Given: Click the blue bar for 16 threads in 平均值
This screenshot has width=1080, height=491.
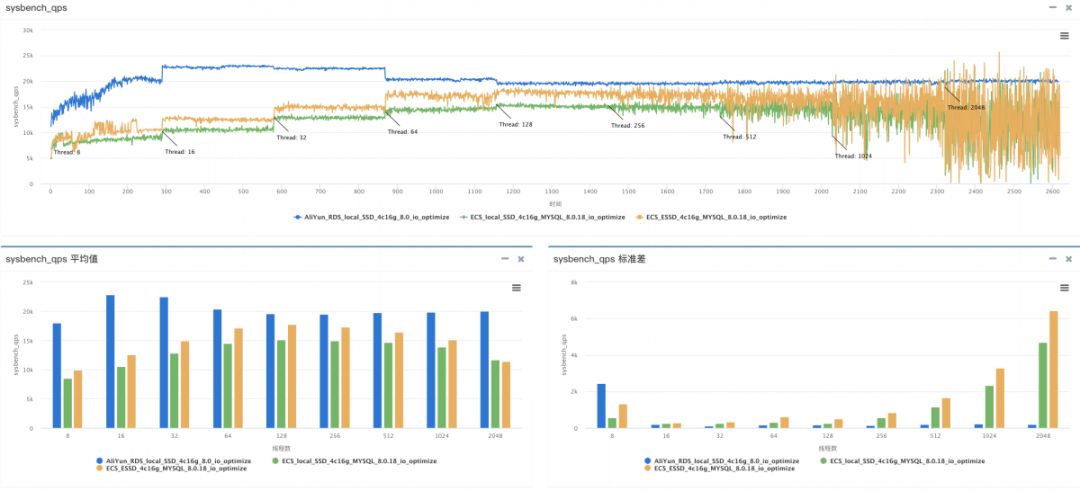Looking at the screenshot, I should pyautogui.click(x=110, y=361).
